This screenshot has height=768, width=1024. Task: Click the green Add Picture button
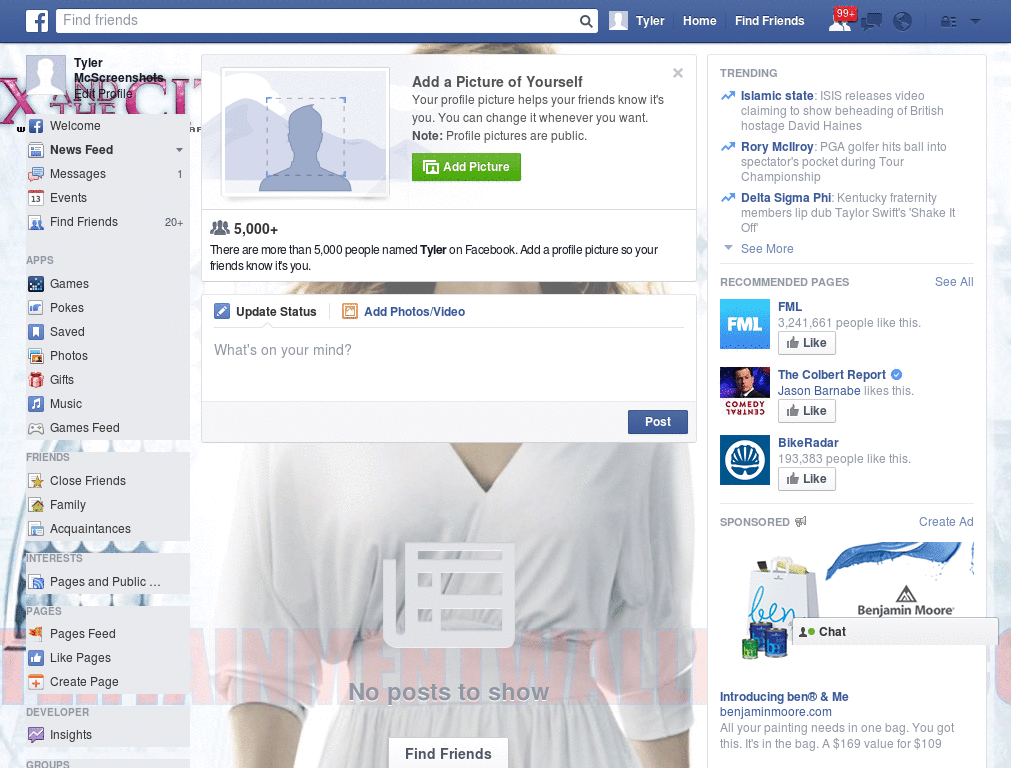click(x=466, y=167)
